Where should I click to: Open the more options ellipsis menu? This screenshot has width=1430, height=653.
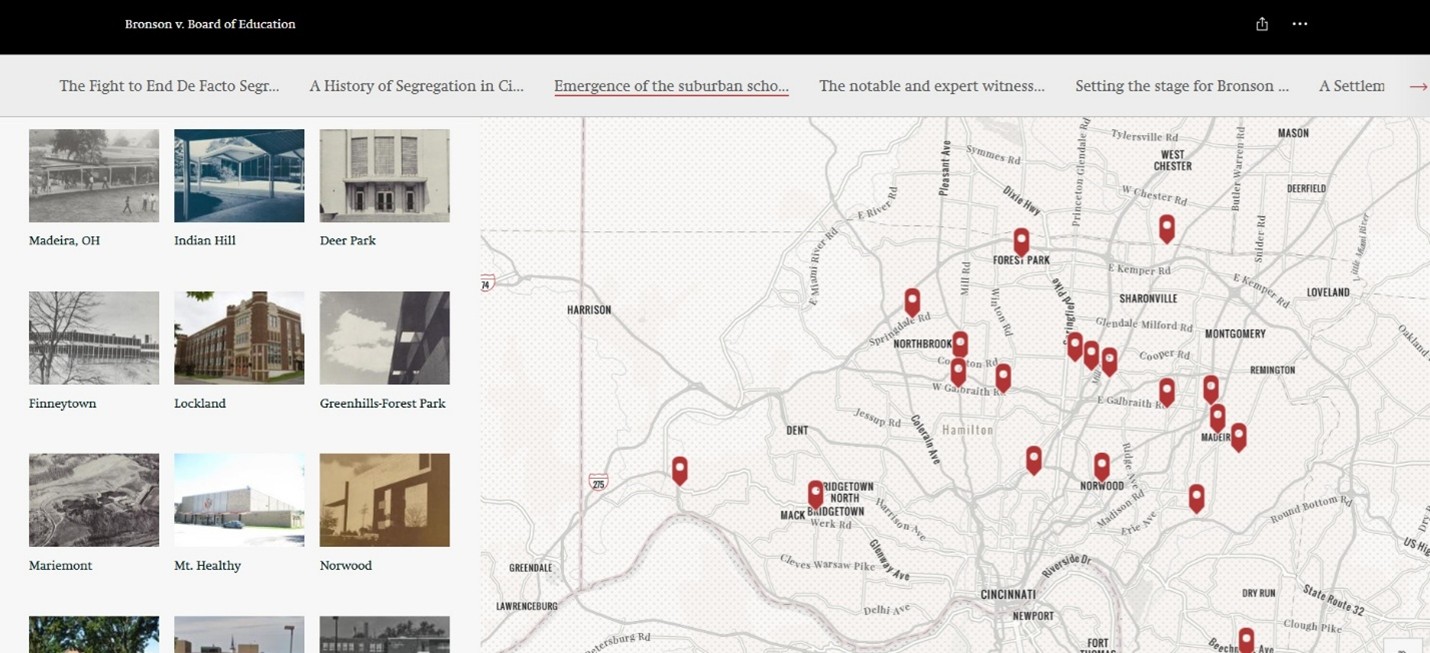pos(1300,23)
